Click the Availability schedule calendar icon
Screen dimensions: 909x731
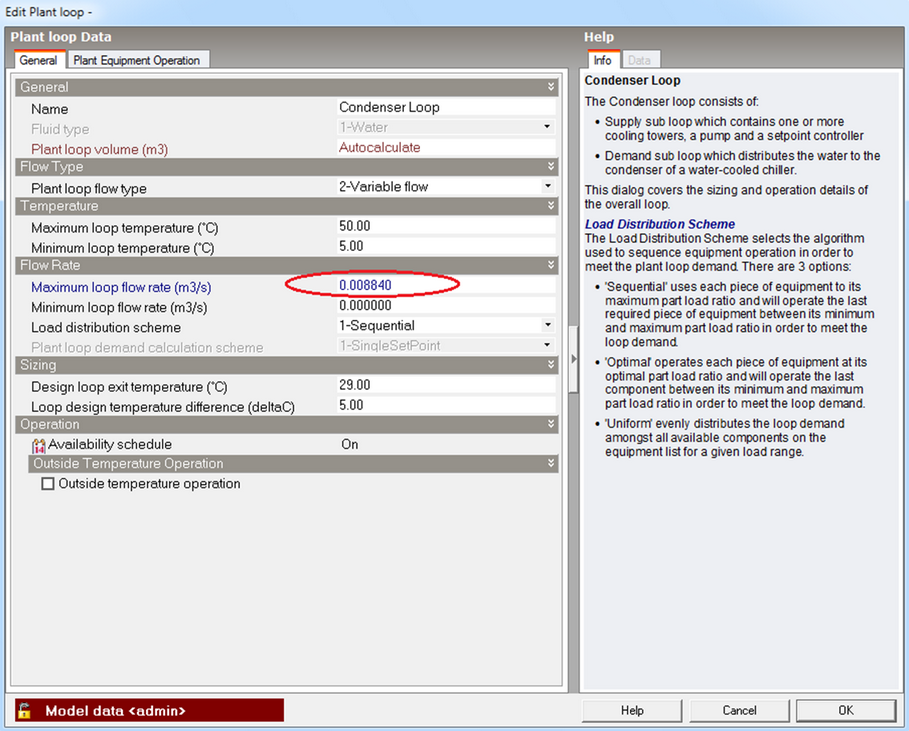[39, 445]
